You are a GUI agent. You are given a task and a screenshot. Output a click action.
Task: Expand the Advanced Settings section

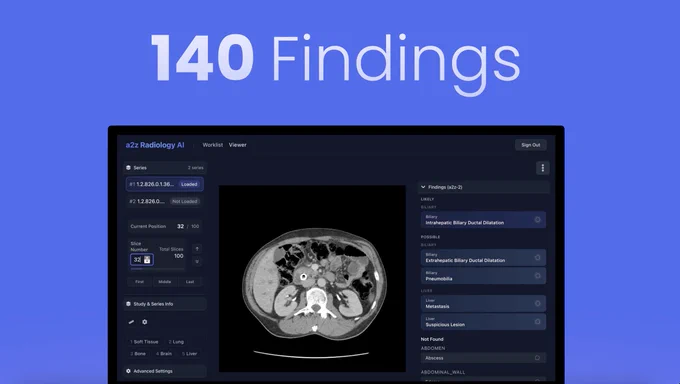(x=165, y=371)
